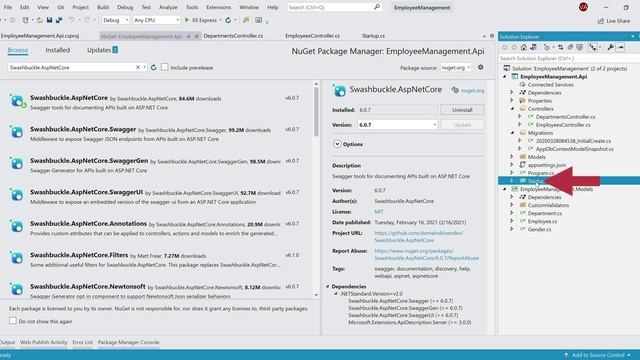Click Show All Files icon in Solution Explorer

[580, 47]
